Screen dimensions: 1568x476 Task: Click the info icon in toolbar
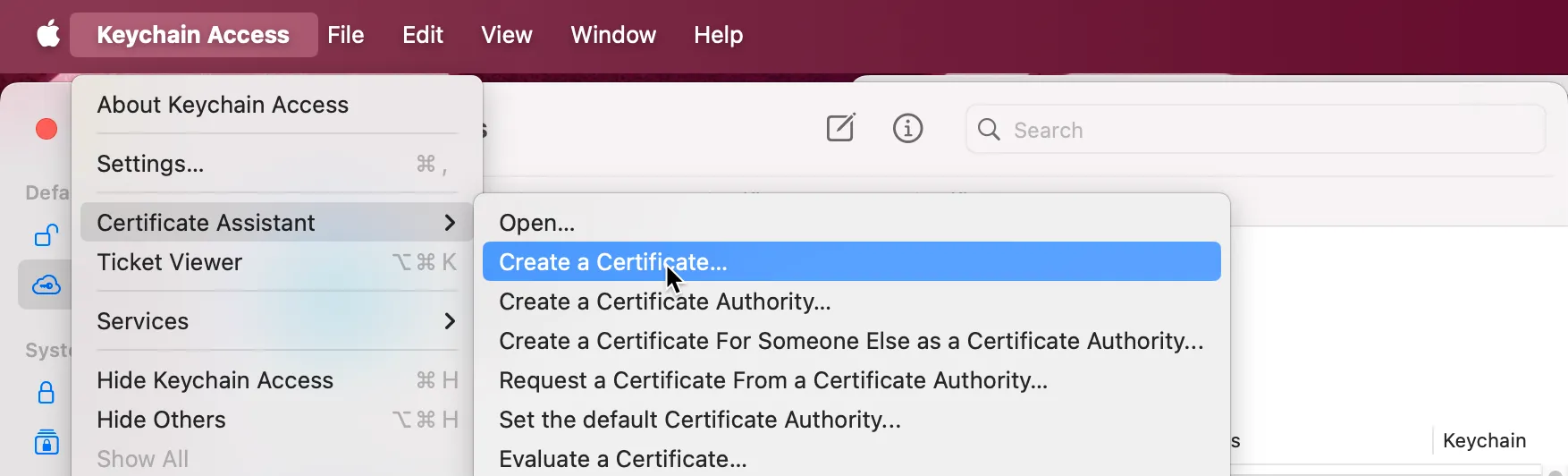pos(908,129)
